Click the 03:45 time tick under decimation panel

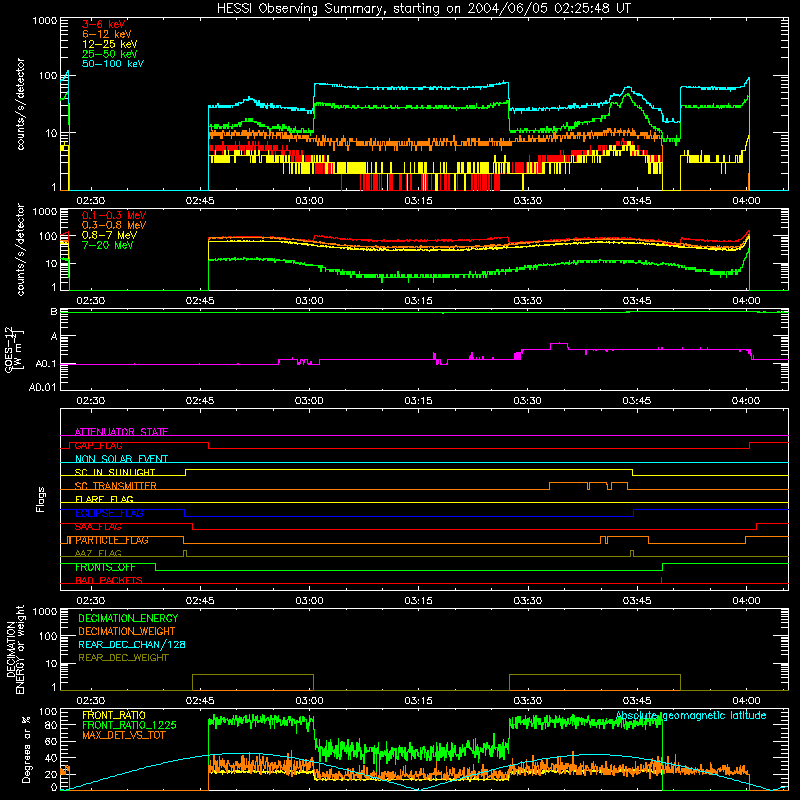point(637,701)
